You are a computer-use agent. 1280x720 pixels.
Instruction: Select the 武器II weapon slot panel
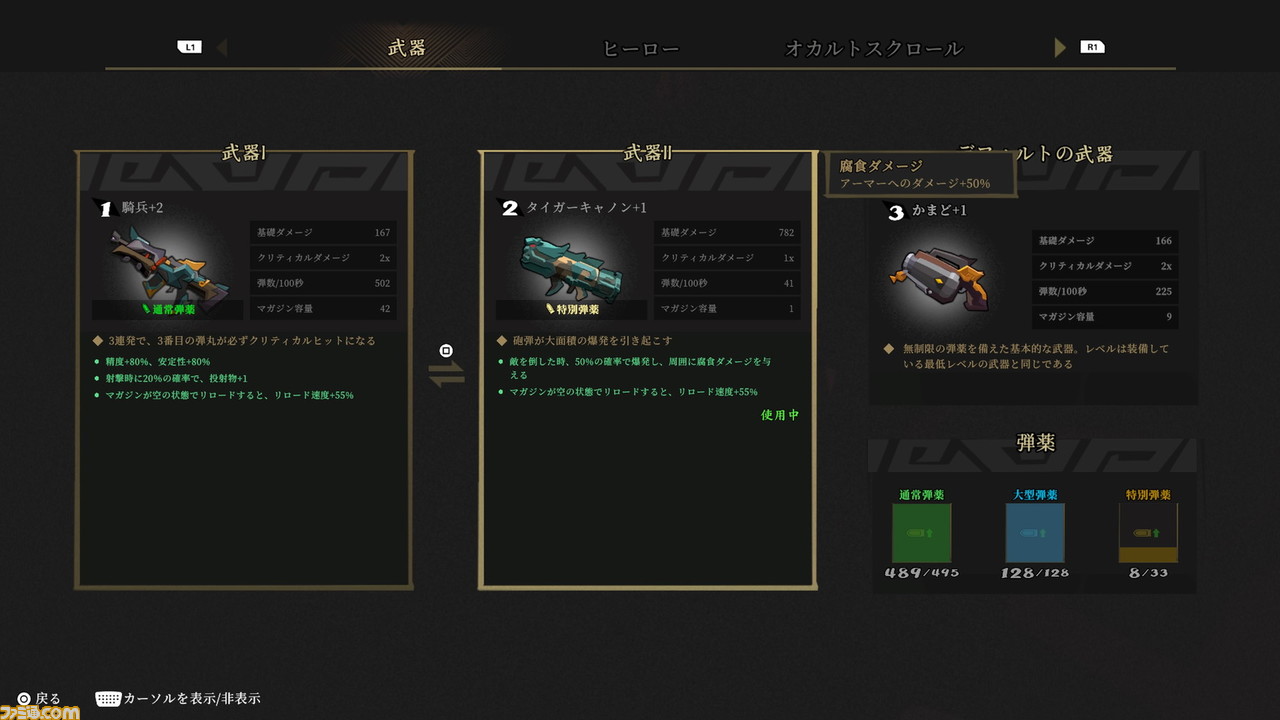point(648,369)
